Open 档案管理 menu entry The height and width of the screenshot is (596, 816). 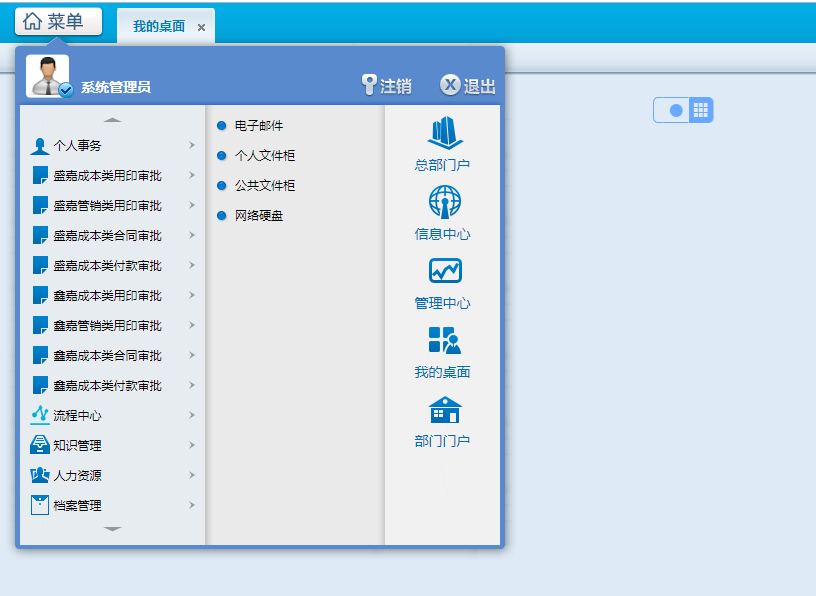click(78, 505)
